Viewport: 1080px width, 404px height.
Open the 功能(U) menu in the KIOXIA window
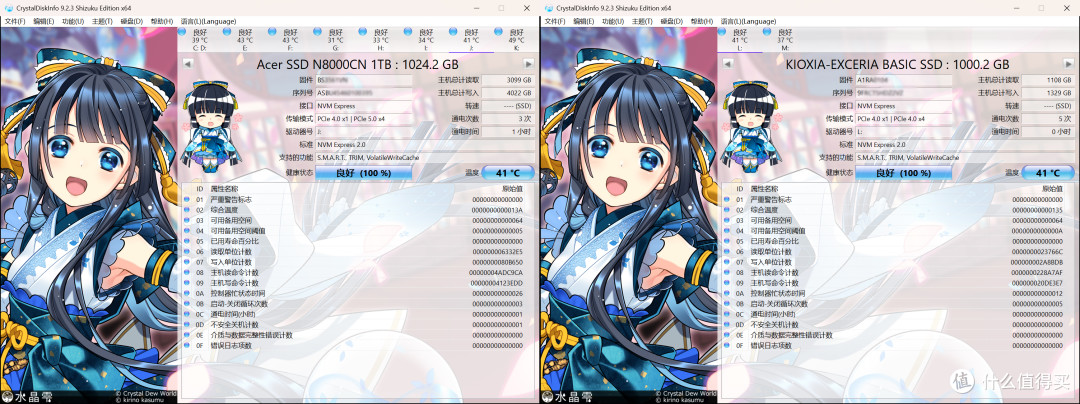click(613, 21)
